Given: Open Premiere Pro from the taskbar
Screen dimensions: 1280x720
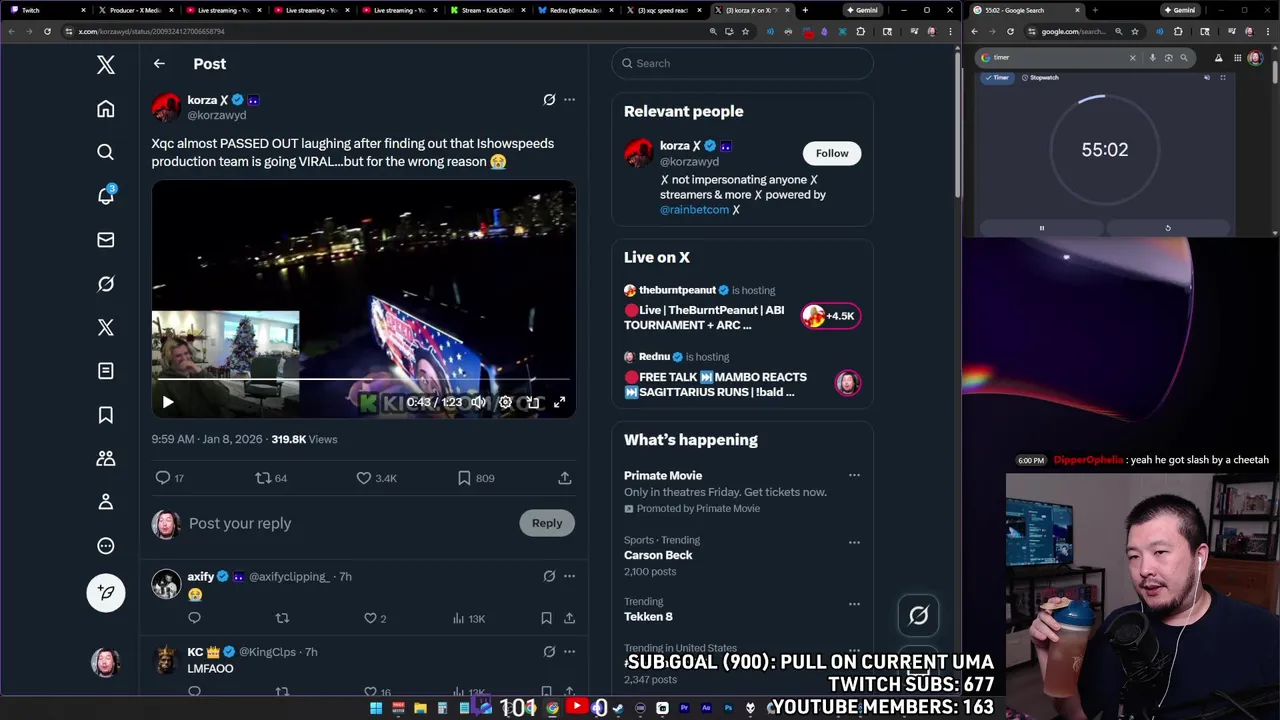Looking at the screenshot, I should pos(684,708).
